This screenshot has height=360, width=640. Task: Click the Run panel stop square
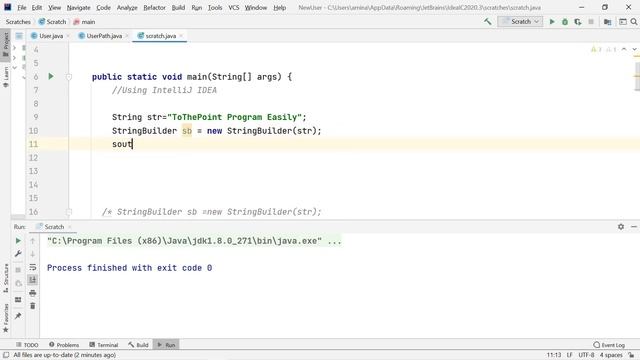(x=18, y=270)
